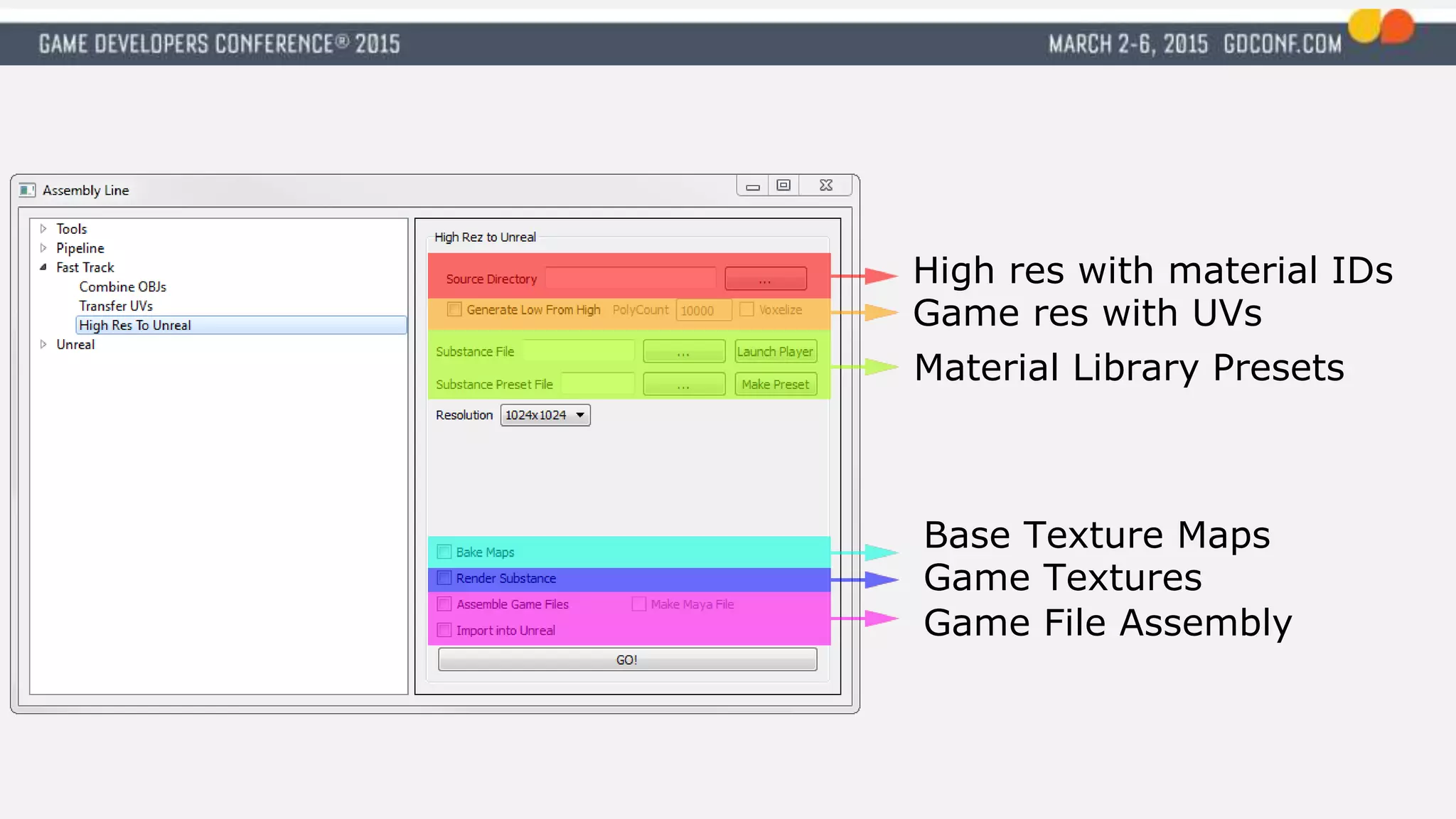Screen dimensions: 1456x819
Task: Click the Make Preset button
Action: (776, 384)
